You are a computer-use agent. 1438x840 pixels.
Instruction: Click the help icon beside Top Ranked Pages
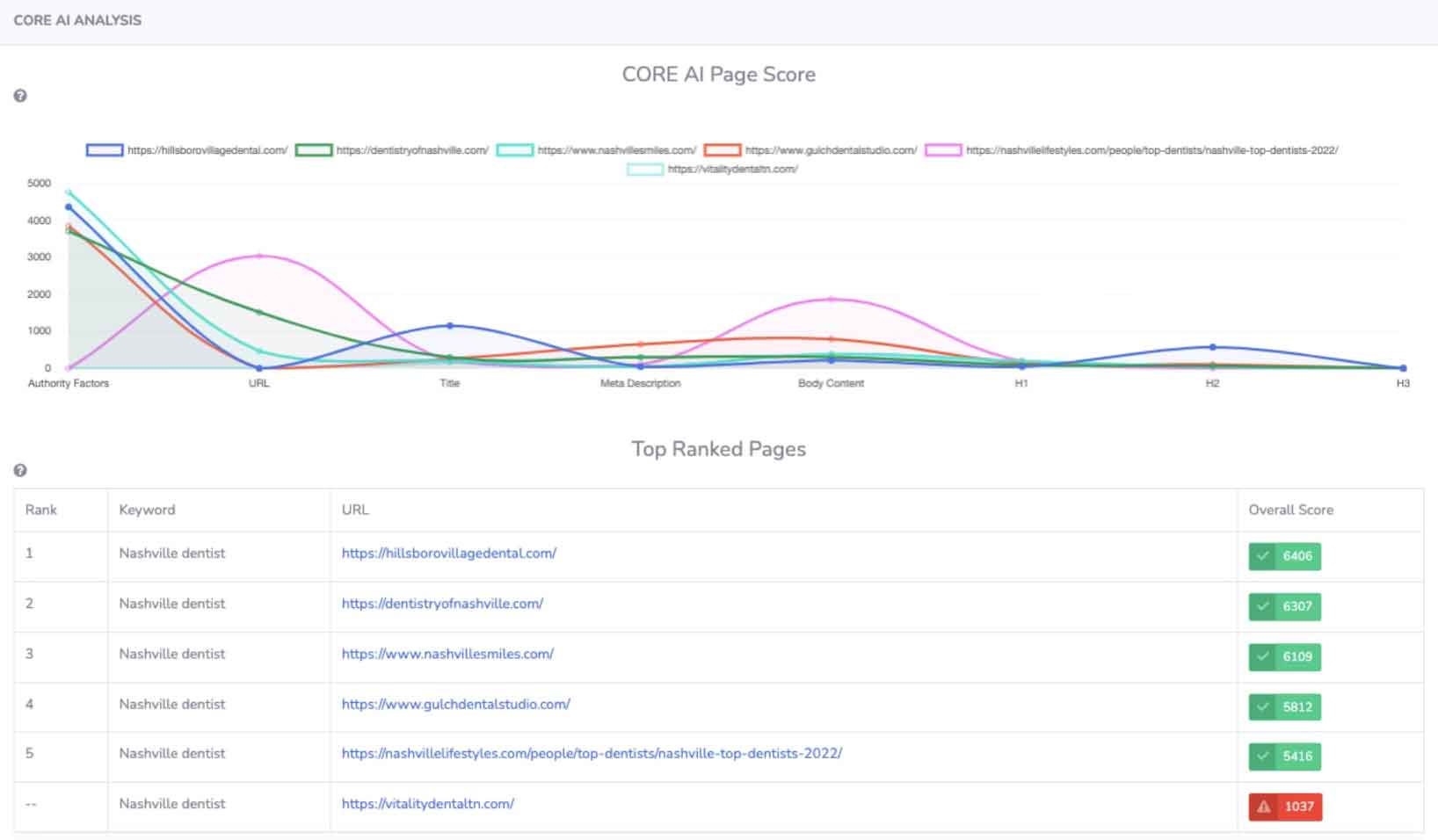pos(20,470)
